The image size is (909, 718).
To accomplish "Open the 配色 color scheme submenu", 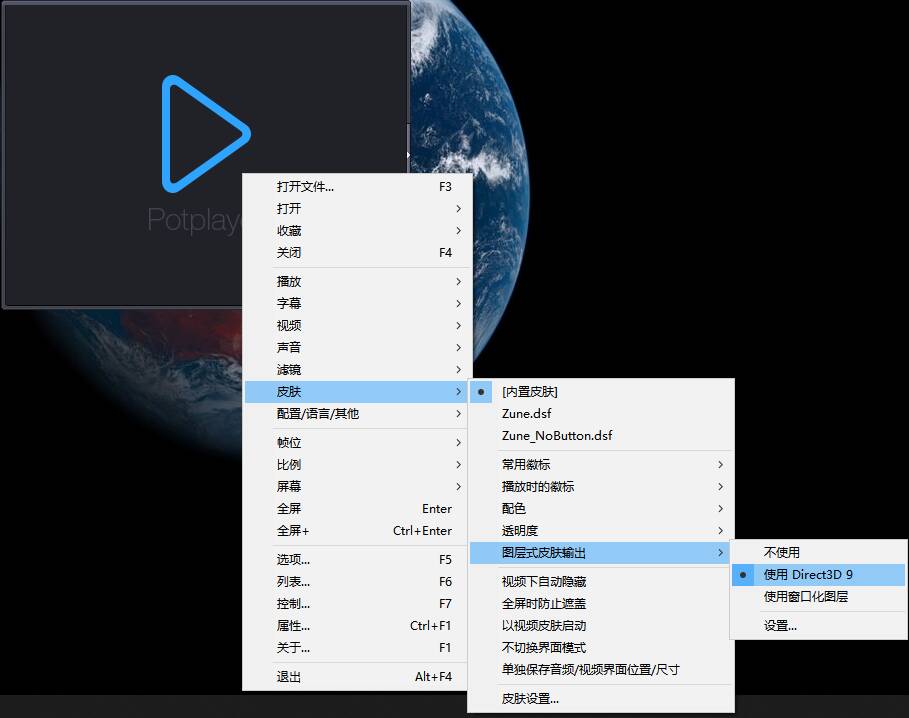I will tap(513, 509).
